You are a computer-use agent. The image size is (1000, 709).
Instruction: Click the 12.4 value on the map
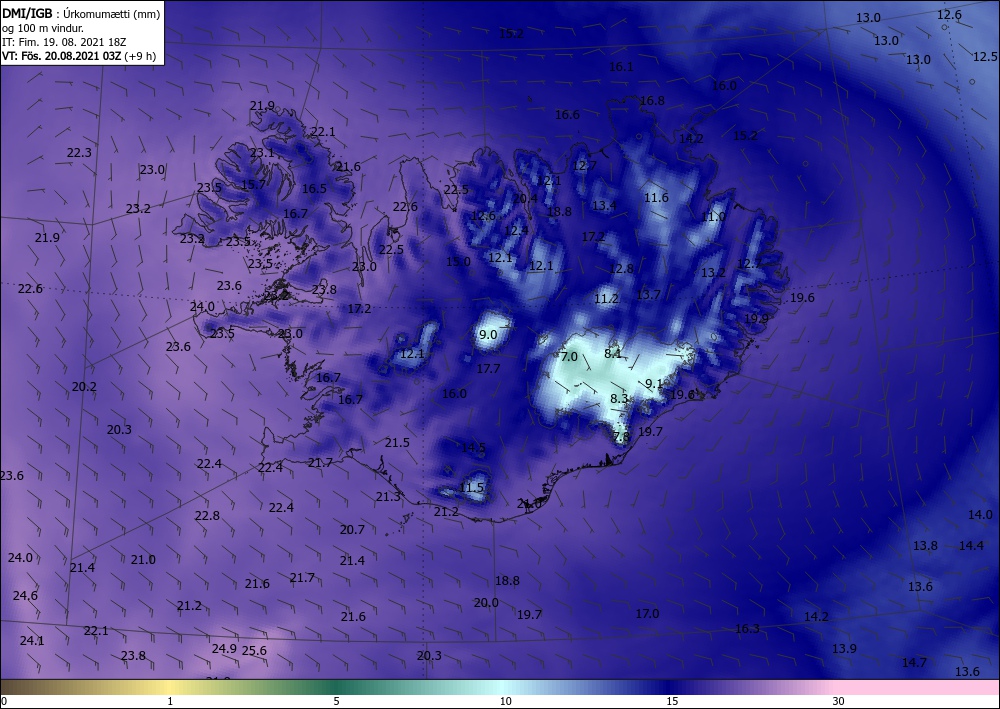click(516, 230)
